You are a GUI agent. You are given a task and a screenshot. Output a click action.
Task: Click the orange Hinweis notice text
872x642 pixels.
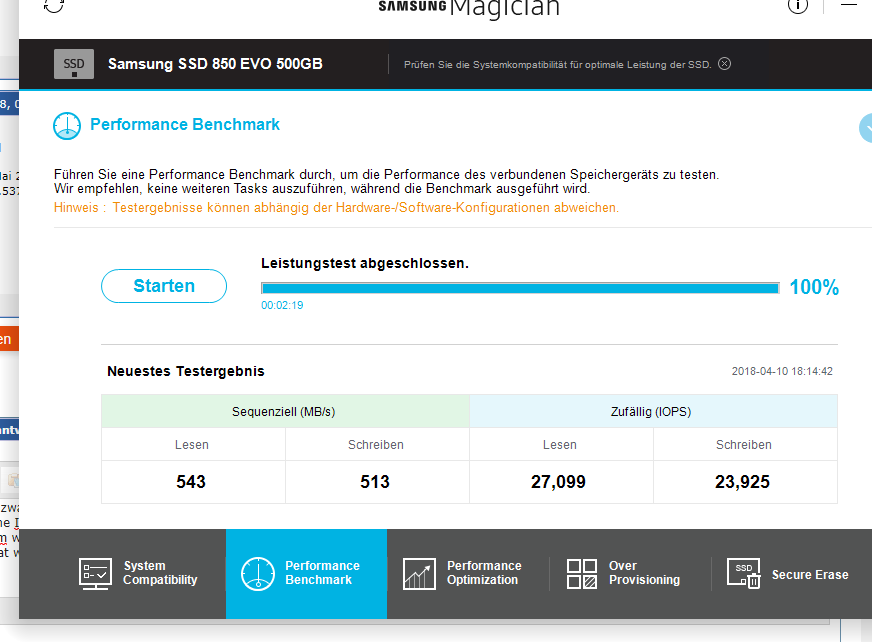336,208
